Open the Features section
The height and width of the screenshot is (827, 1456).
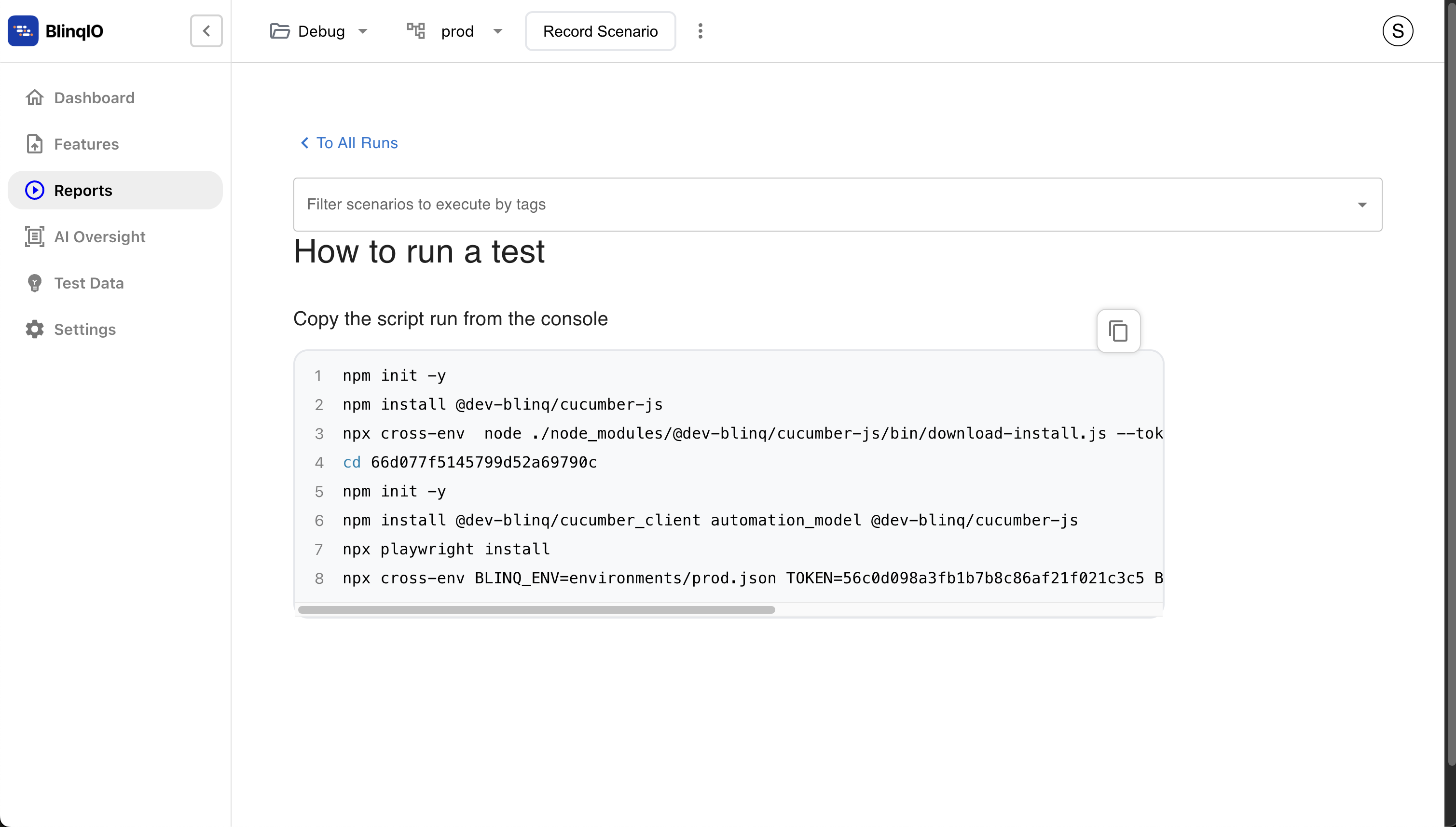point(115,144)
